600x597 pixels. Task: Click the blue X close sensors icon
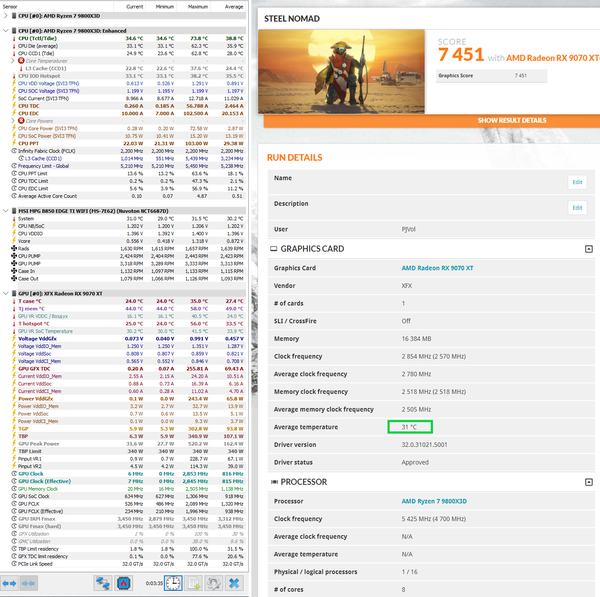point(234,583)
